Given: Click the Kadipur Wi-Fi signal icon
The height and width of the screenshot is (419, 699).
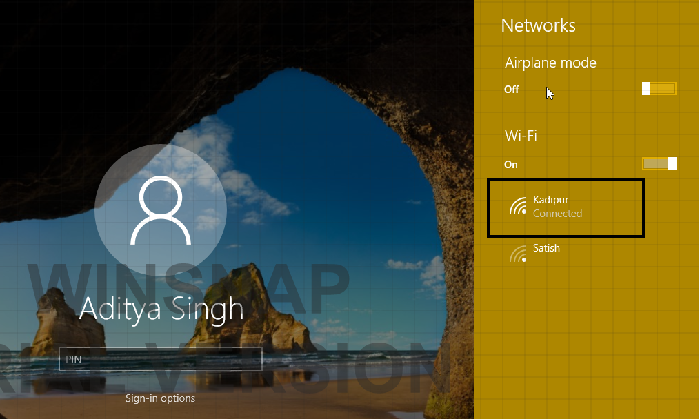Looking at the screenshot, I should click(518, 207).
